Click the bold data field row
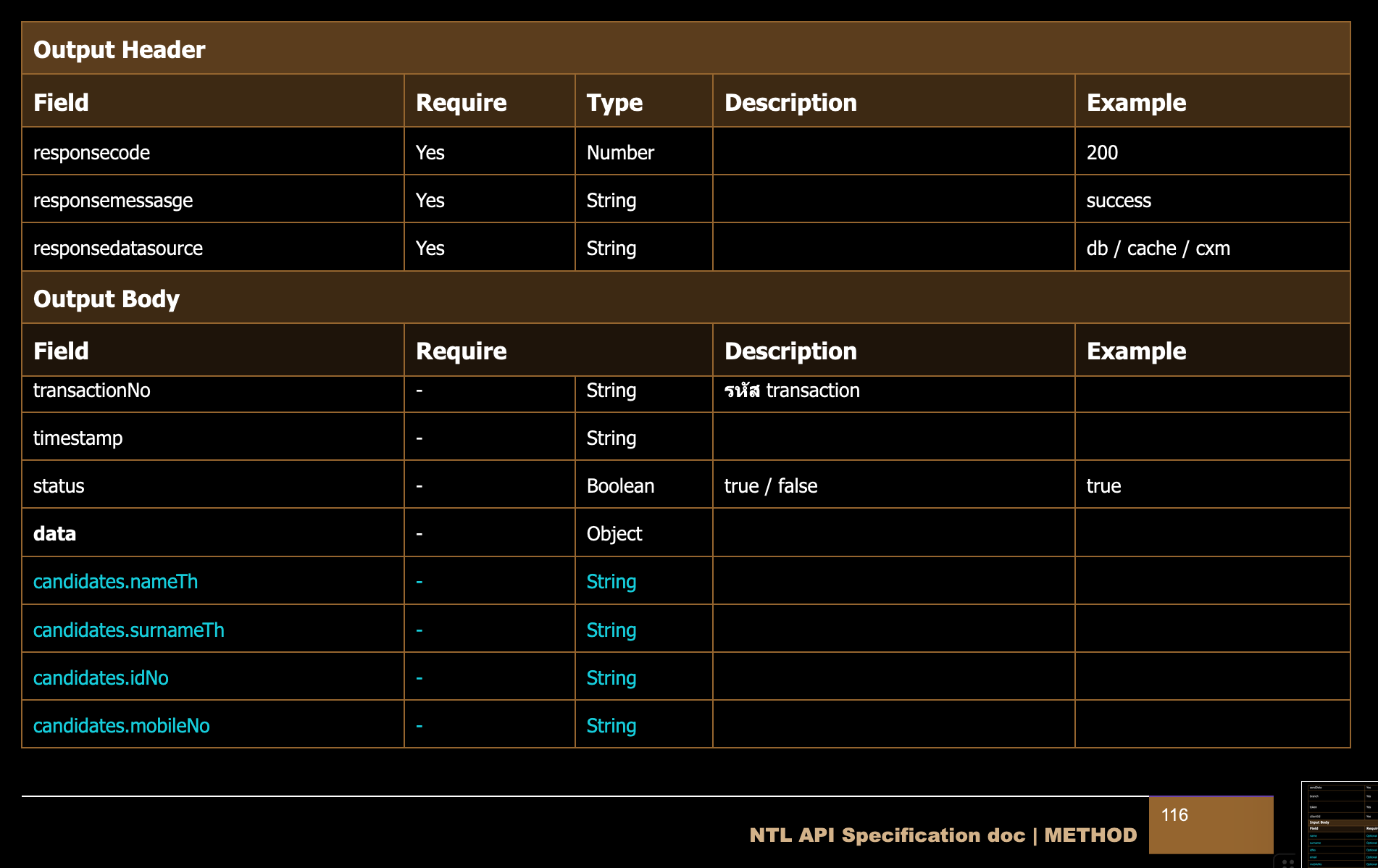 click(x=55, y=534)
